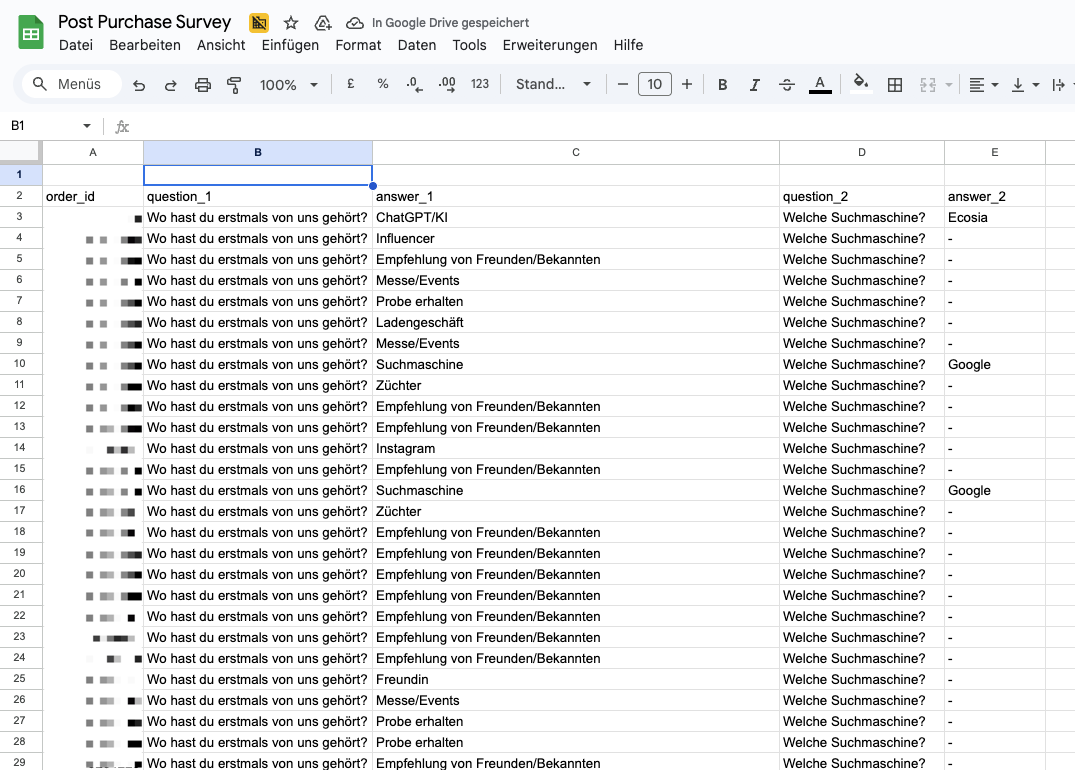Increase font size with plus button

click(687, 85)
